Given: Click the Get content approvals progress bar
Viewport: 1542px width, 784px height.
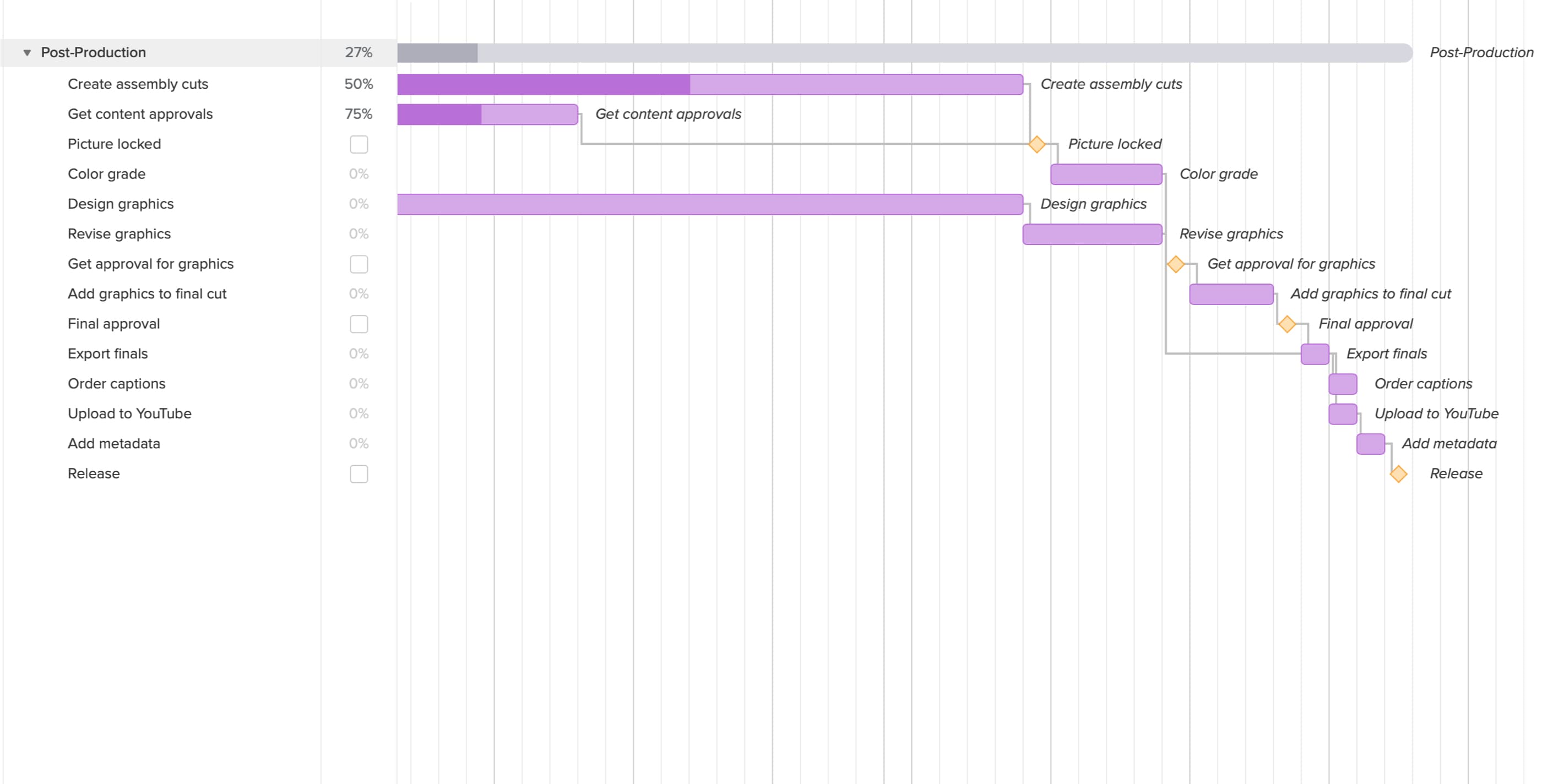Looking at the screenshot, I should [487, 115].
